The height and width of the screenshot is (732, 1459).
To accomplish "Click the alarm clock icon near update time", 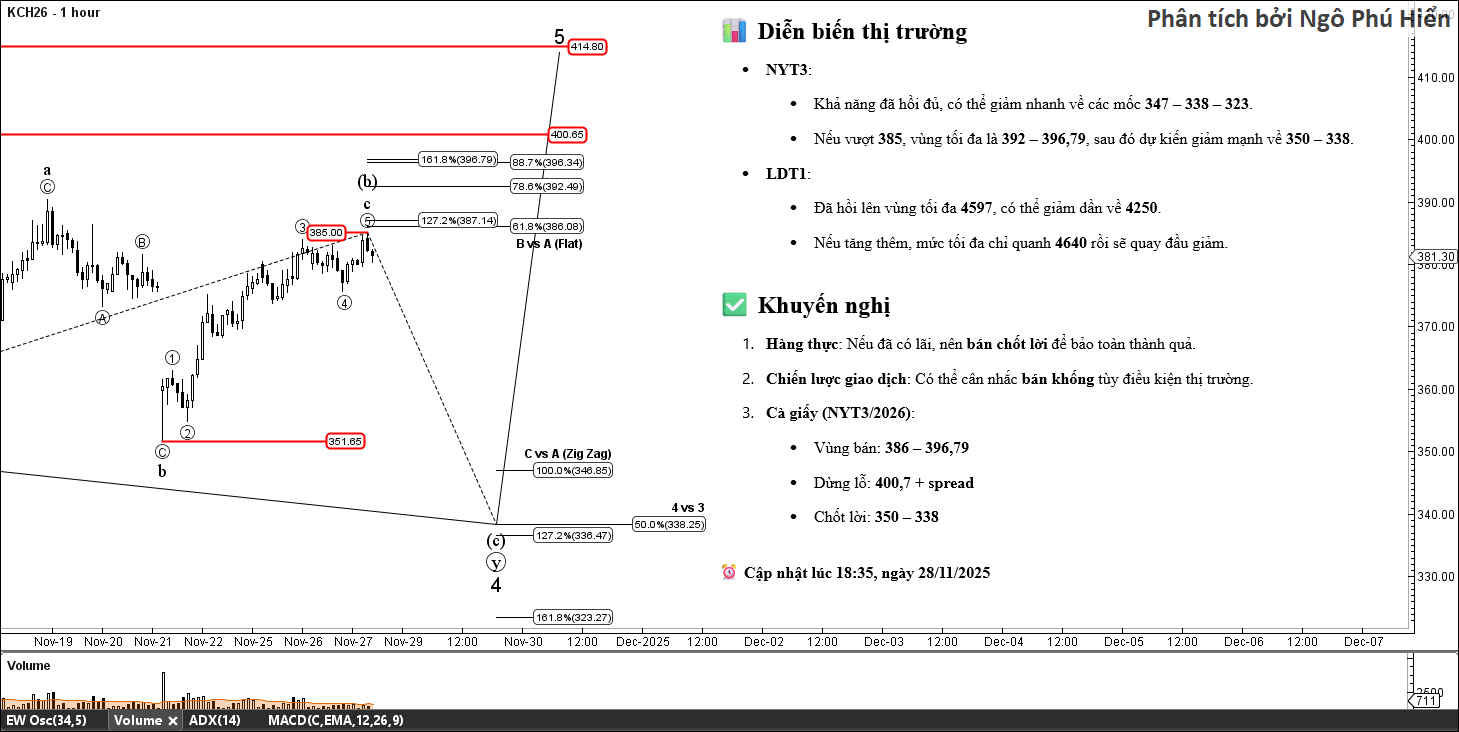I will (x=729, y=572).
